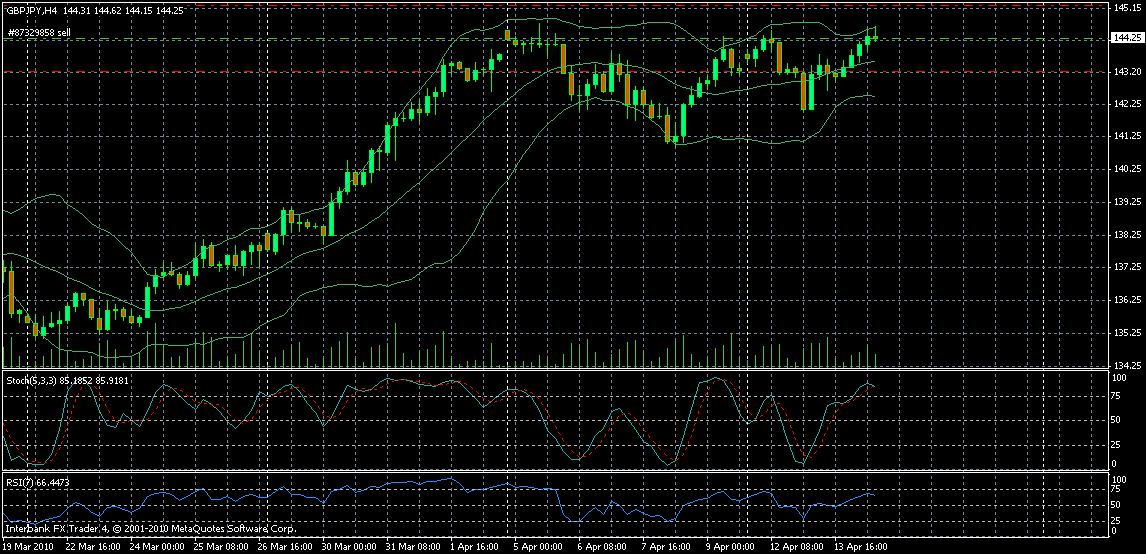The width and height of the screenshot is (1146, 554).
Task: Click the 50 level on Stochastic scale
Action: pyautogui.click(x=1117, y=420)
